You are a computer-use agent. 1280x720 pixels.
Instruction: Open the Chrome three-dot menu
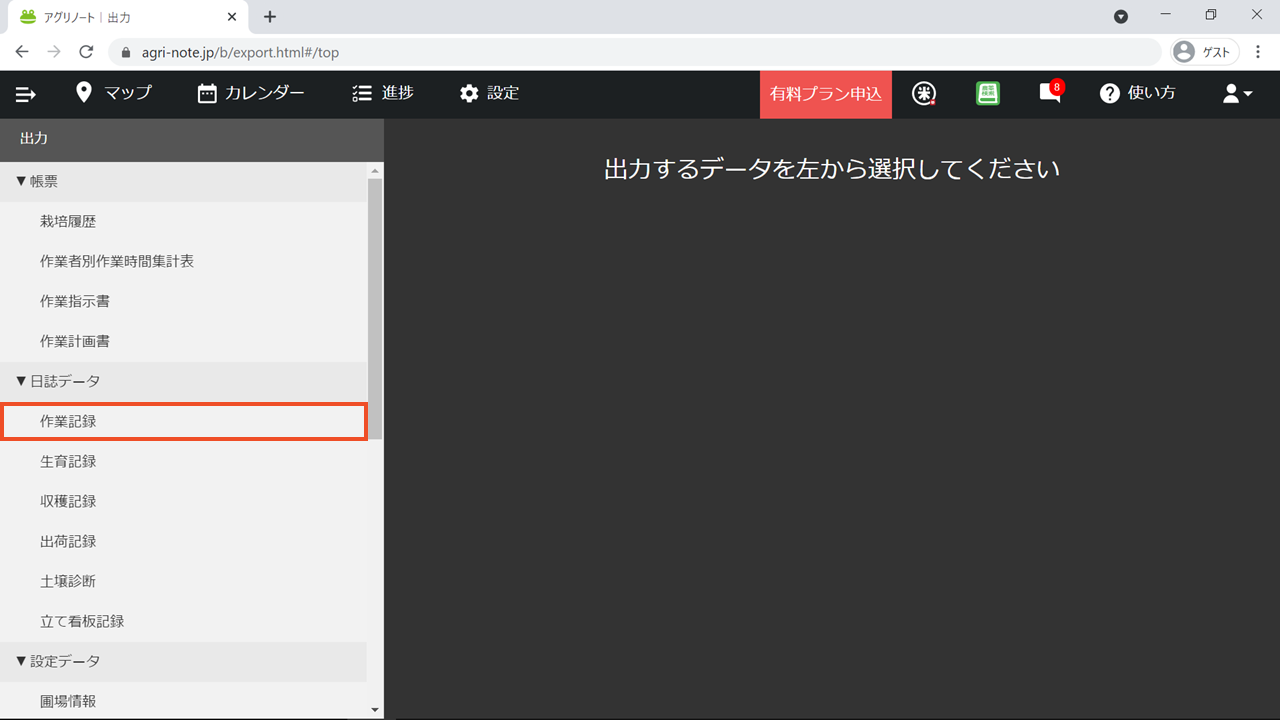1258,52
